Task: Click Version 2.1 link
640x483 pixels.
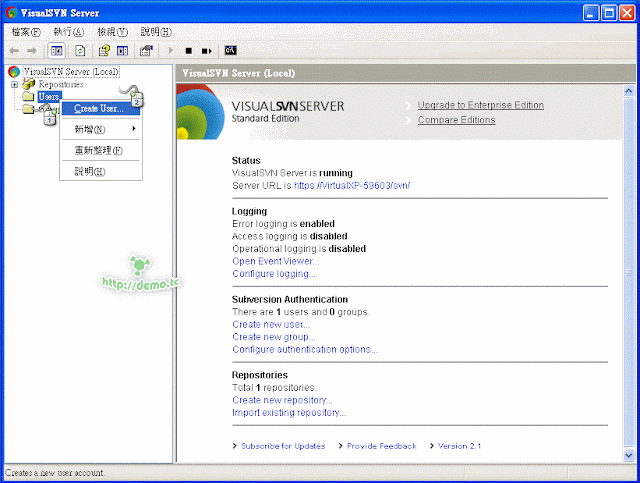Action: [x=459, y=446]
